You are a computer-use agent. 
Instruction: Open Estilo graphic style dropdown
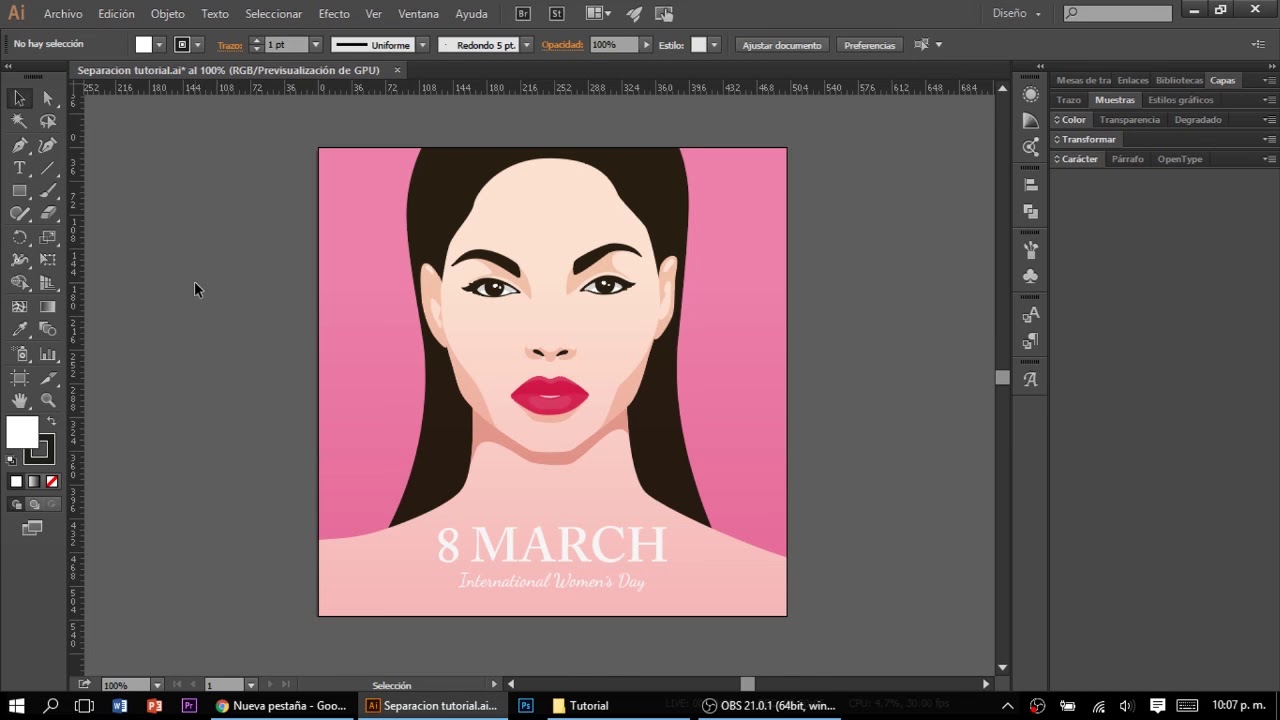(x=714, y=45)
